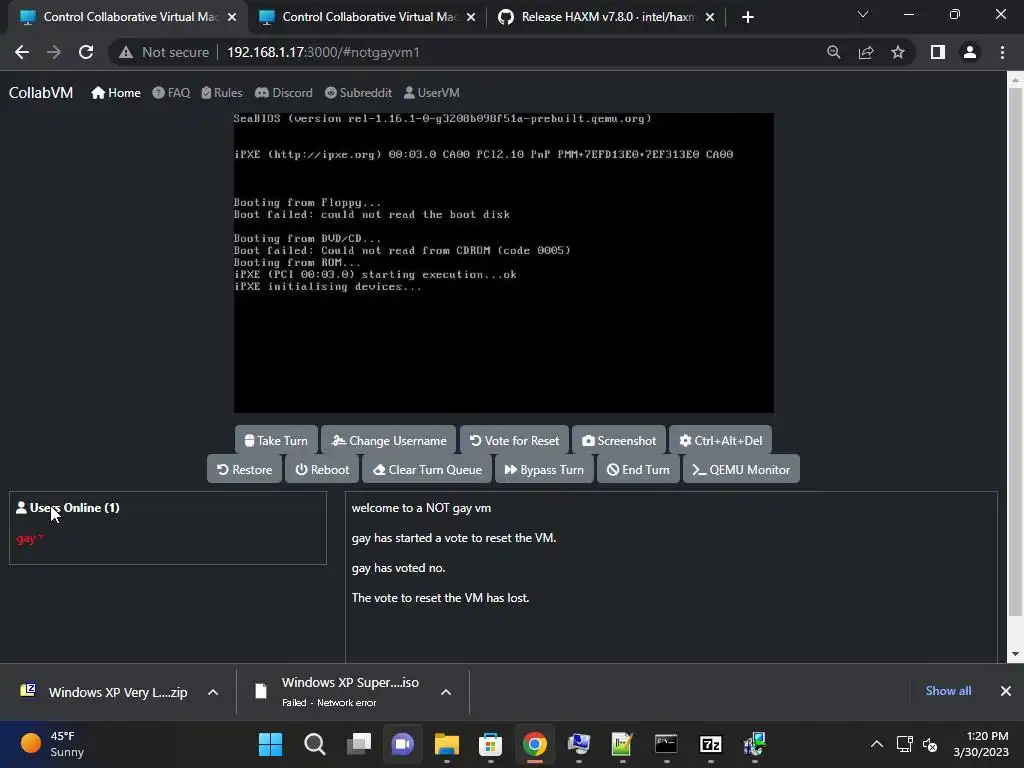Open the Rules page
The height and width of the screenshot is (768, 1024).
point(222,93)
